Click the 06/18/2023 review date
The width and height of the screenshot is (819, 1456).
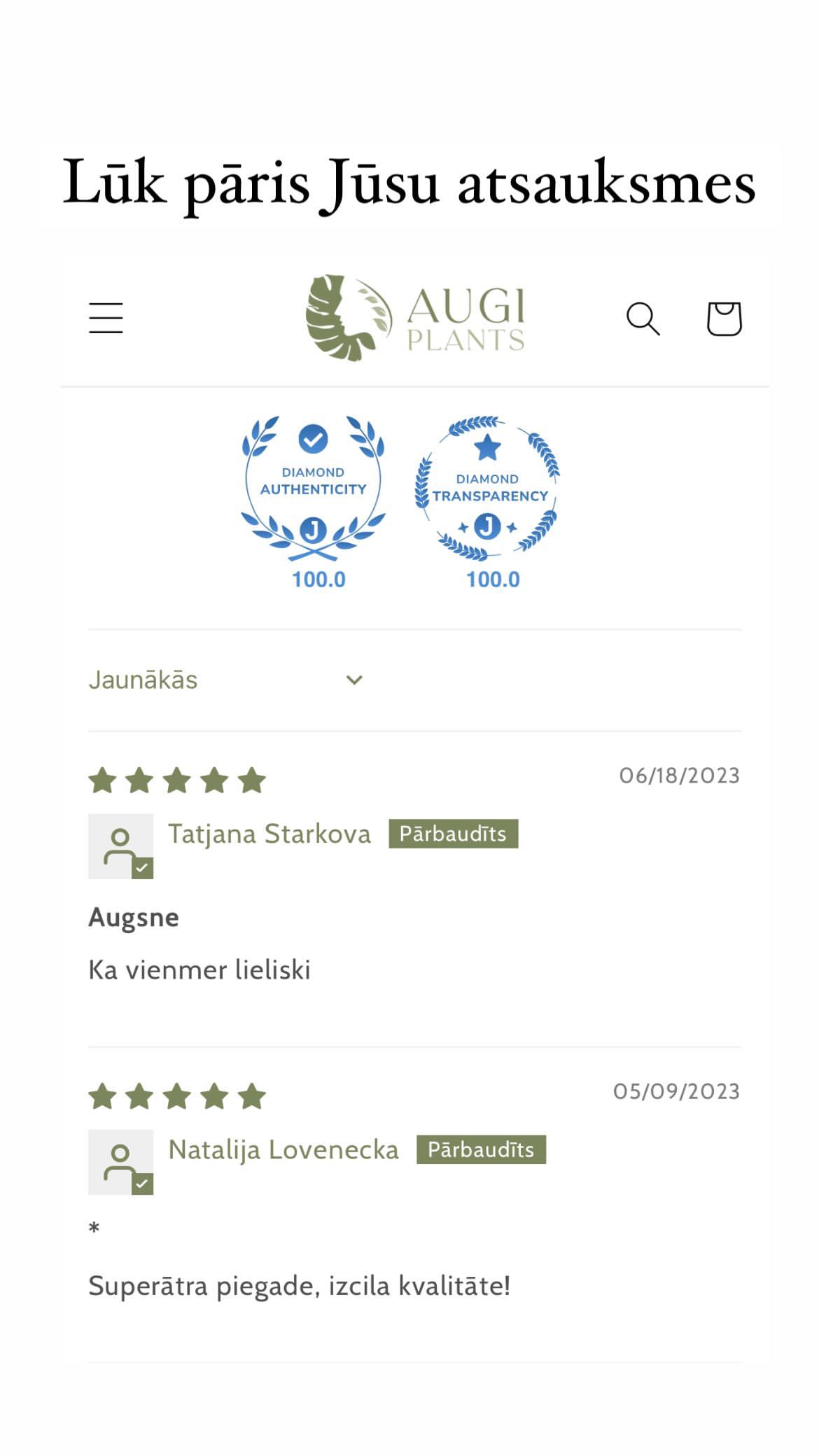(x=679, y=776)
